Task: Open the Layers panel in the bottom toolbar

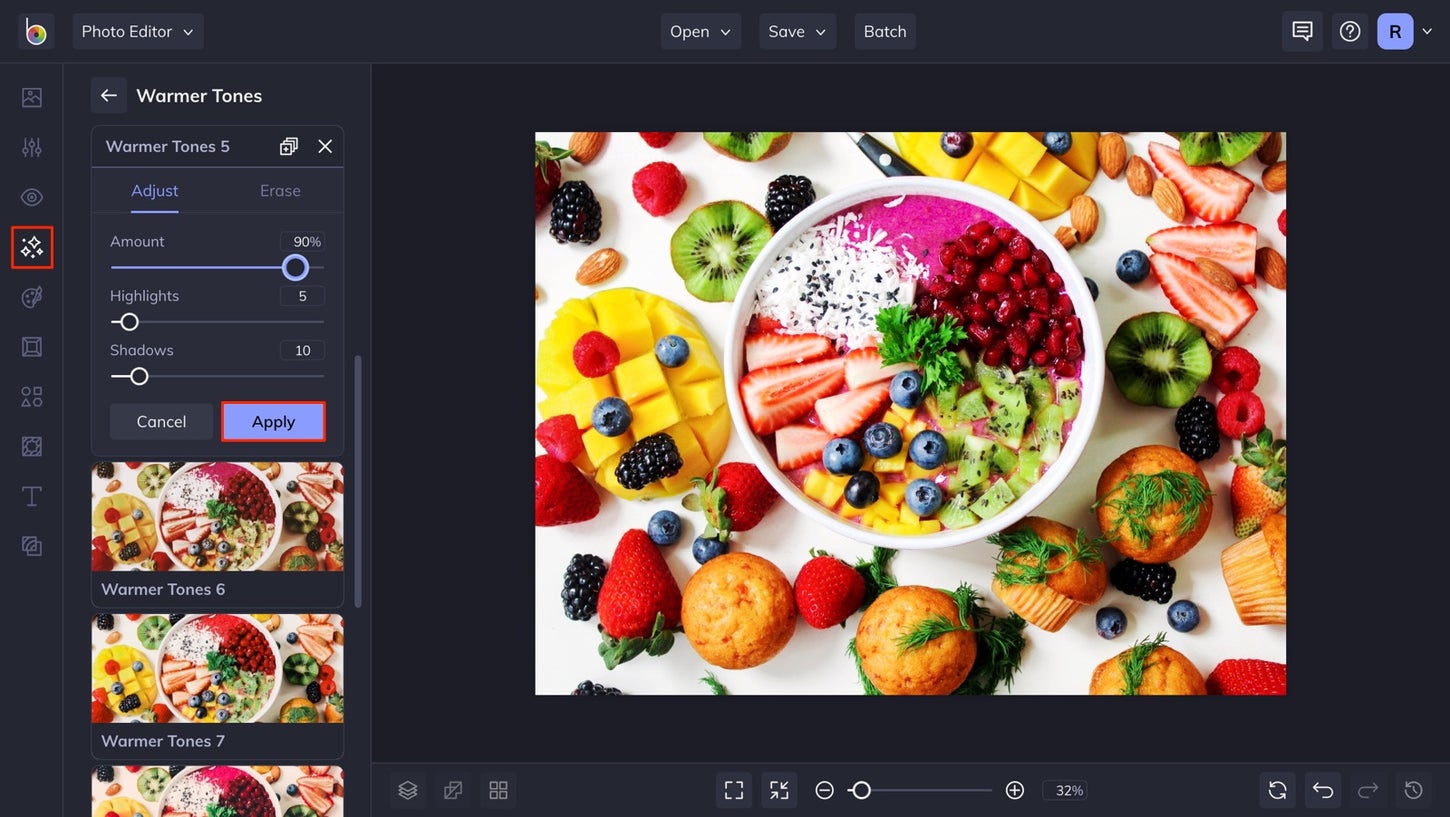Action: (407, 789)
